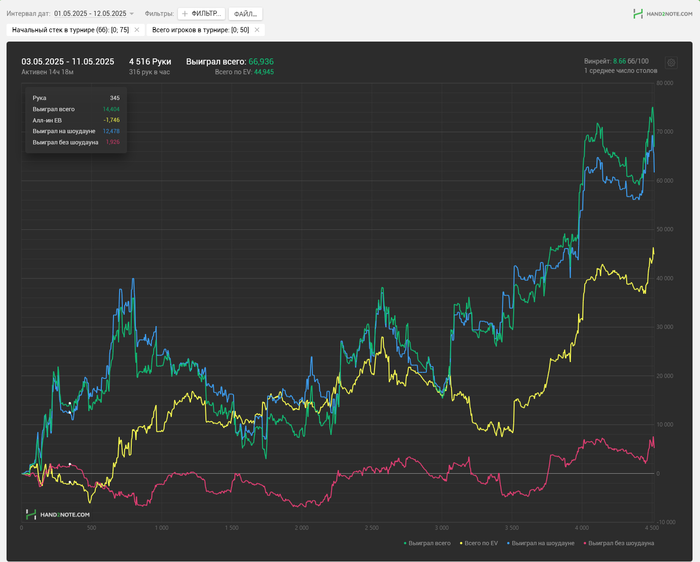Click the total winnings value 66,936
The image size is (700, 562).
click(x=260, y=61)
